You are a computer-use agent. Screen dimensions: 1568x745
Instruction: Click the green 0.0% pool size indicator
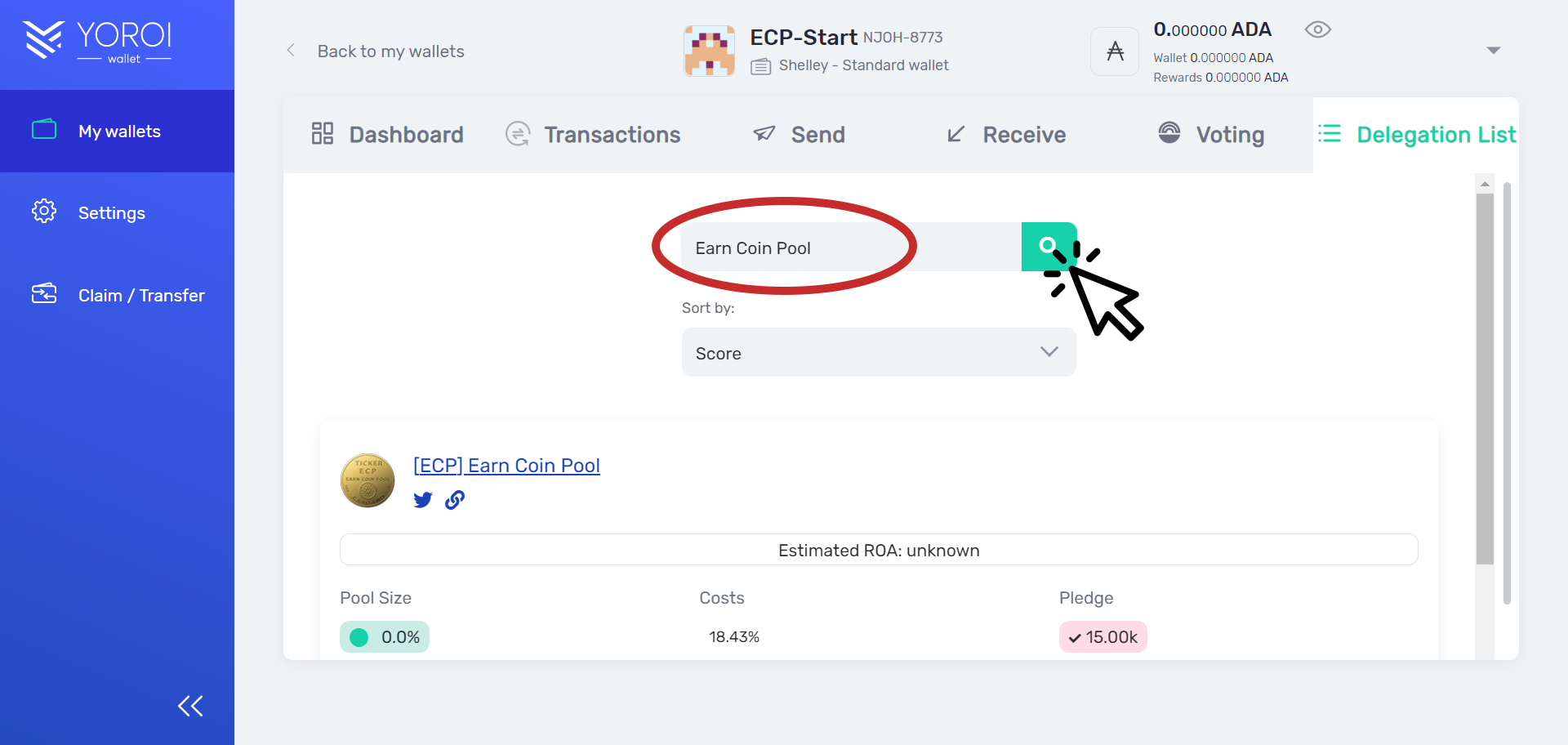click(x=384, y=636)
